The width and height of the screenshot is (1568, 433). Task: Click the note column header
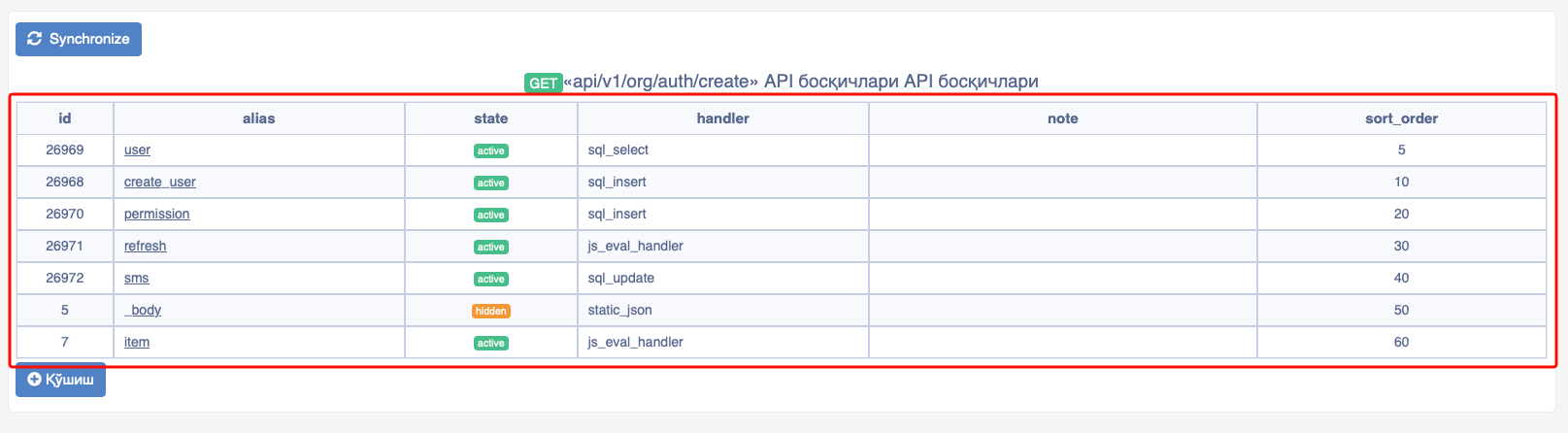click(1063, 118)
